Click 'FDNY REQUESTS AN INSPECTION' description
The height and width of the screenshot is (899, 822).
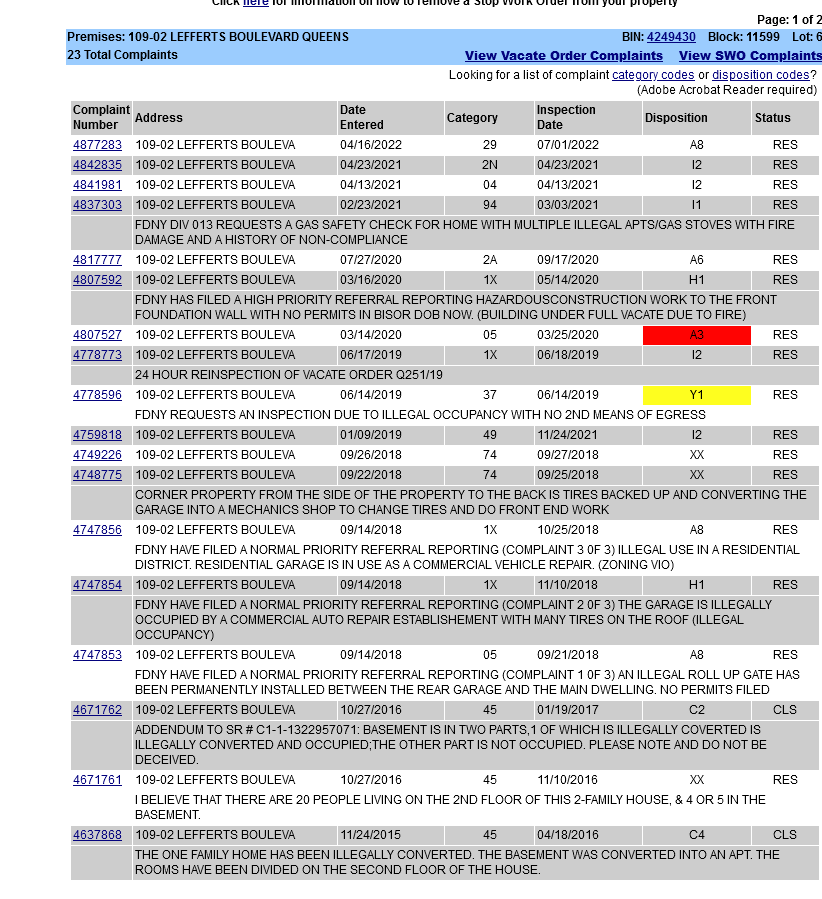click(x=420, y=416)
